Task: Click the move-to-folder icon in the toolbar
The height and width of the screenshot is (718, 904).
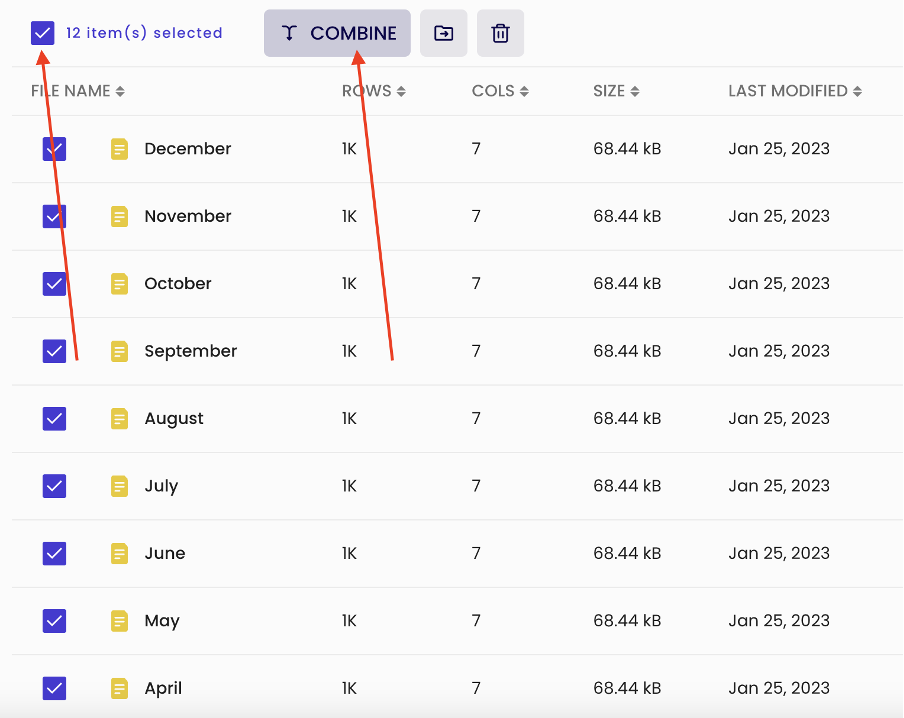Action: coord(443,33)
